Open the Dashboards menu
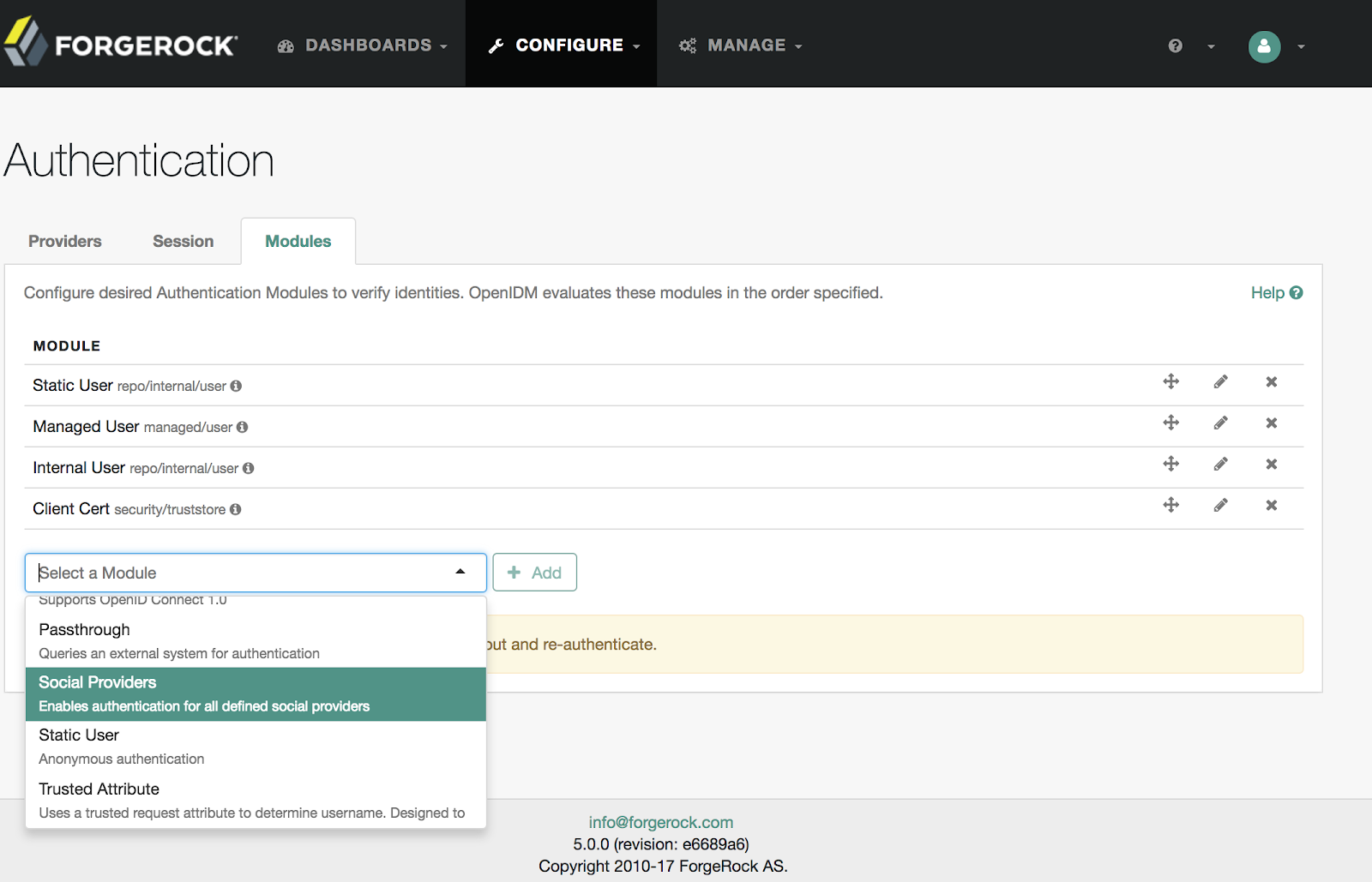 (x=363, y=45)
